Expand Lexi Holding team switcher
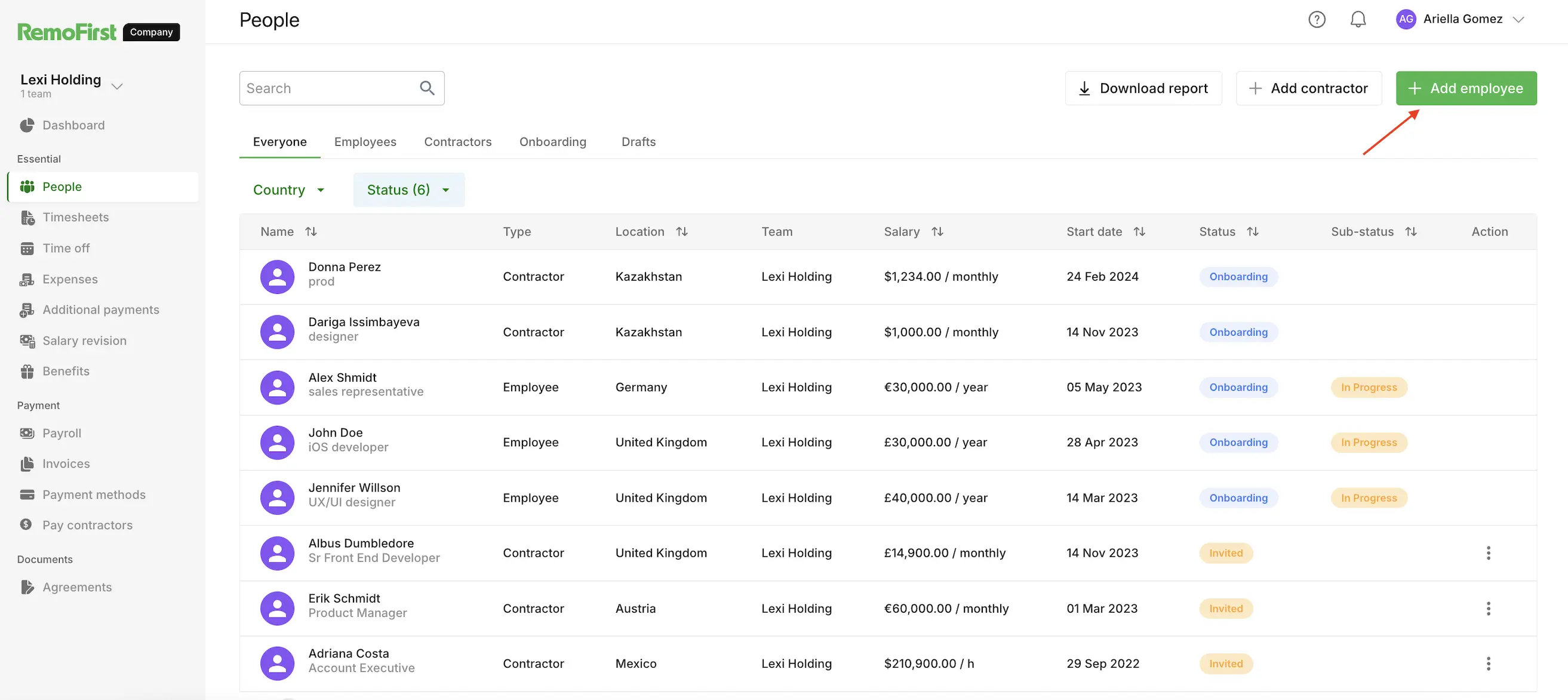1568x700 pixels. point(118,86)
